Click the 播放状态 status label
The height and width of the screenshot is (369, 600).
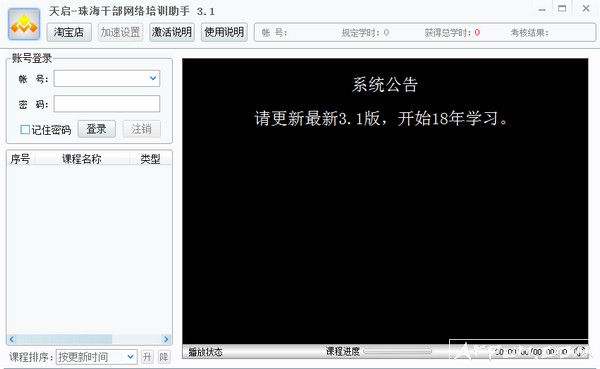(205, 352)
